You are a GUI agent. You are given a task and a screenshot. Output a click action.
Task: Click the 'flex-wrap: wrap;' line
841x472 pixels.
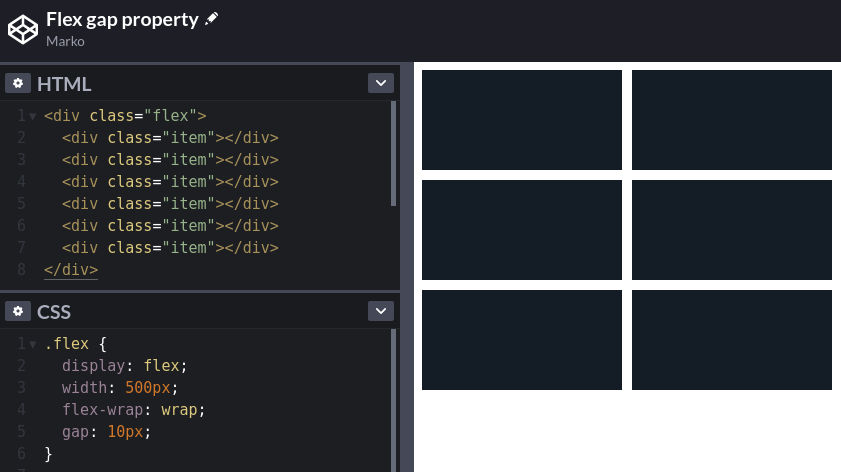coord(134,410)
